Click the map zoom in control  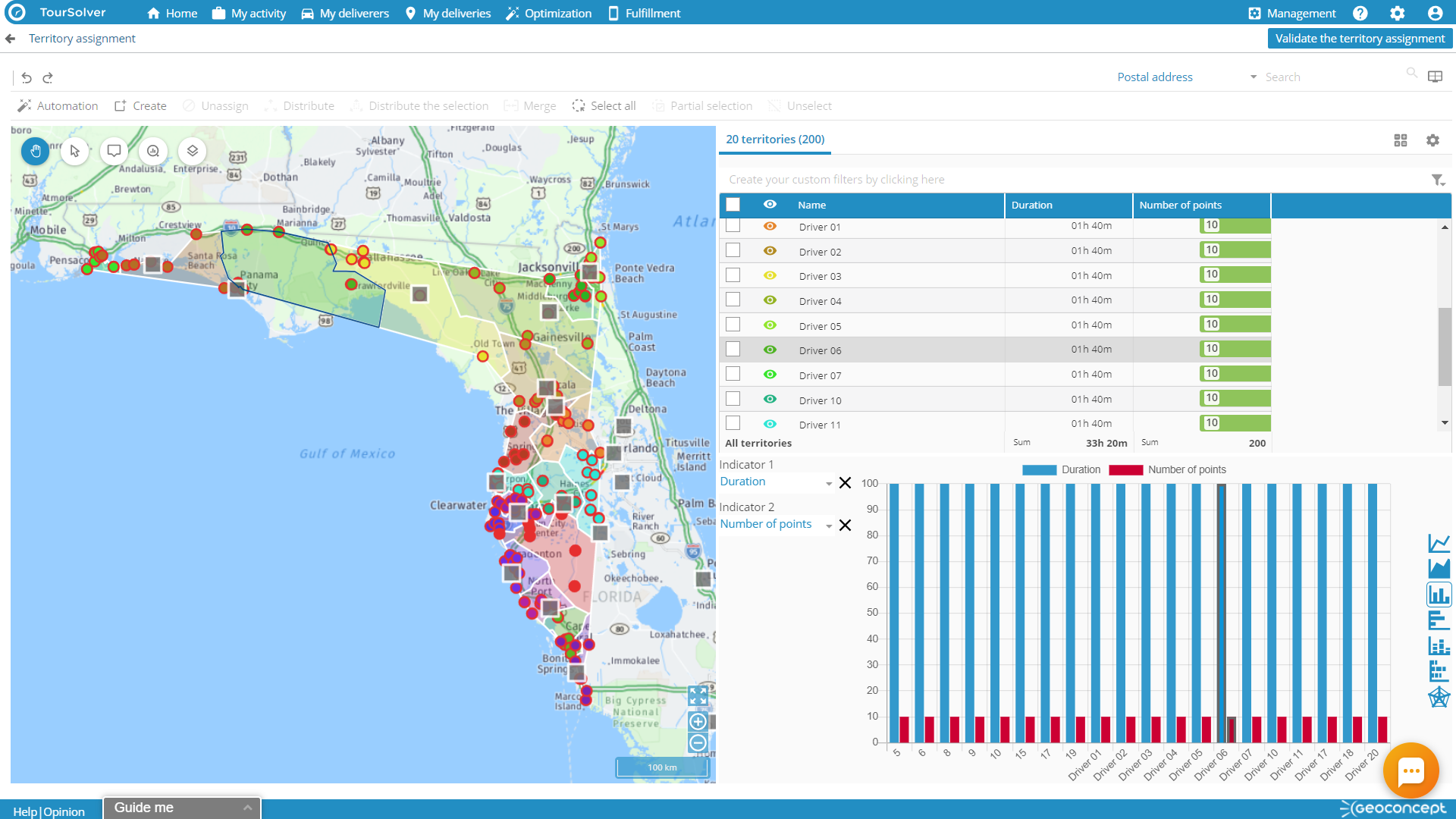(697, 721)
